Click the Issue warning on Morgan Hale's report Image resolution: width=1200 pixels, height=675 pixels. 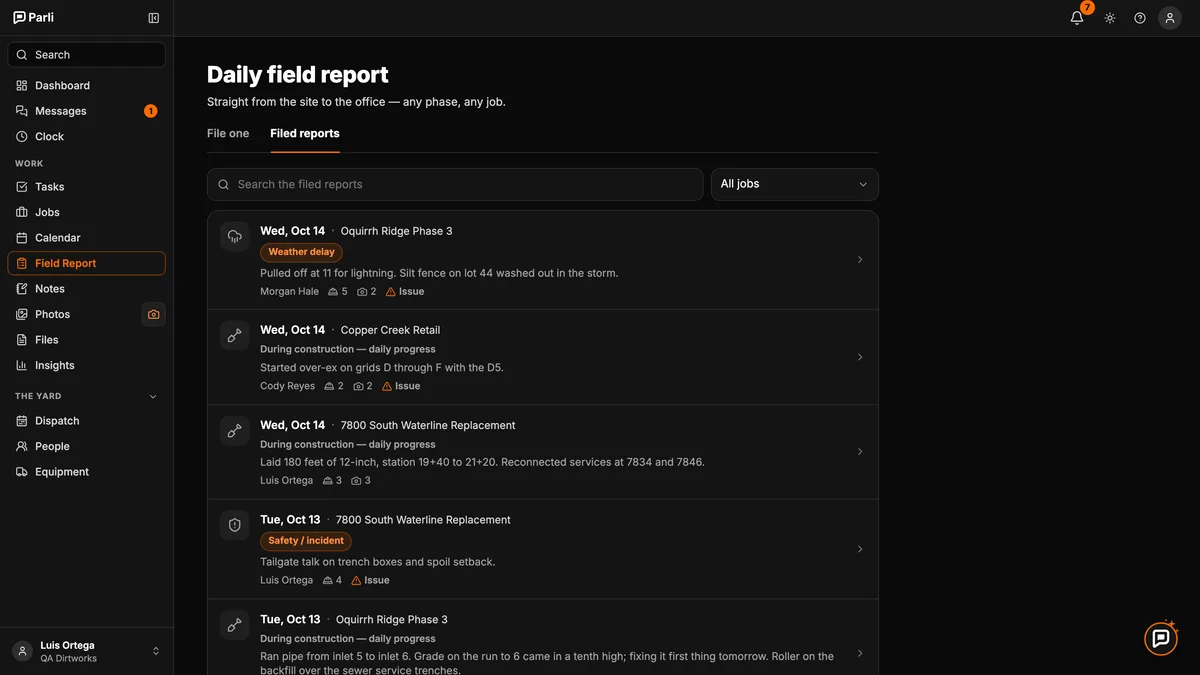coord(405,292)
